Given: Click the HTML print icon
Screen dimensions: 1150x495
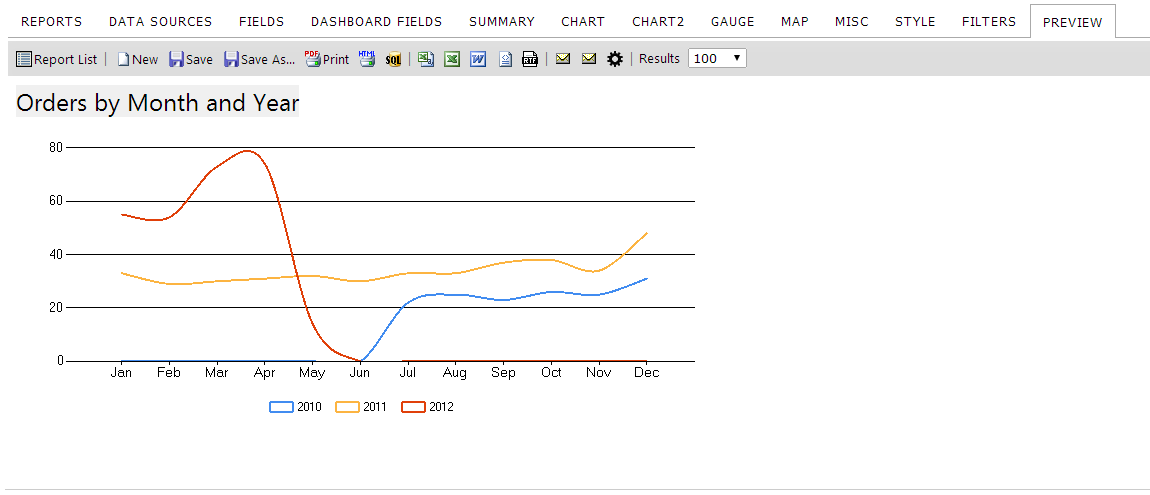Looking at the screenshot, I should point(367,59).
